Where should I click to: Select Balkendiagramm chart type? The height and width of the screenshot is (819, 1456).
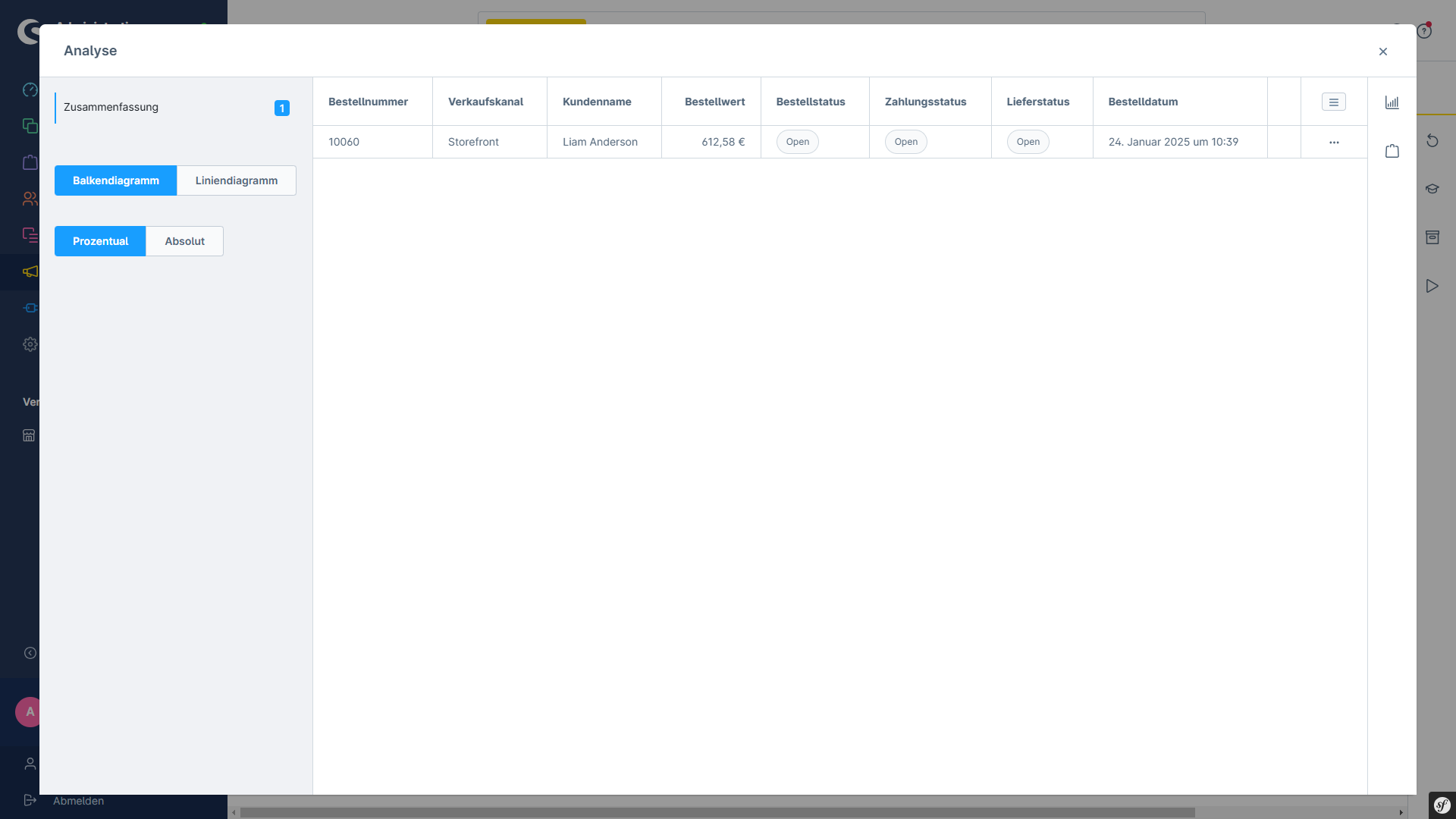[x=115, y=180]
